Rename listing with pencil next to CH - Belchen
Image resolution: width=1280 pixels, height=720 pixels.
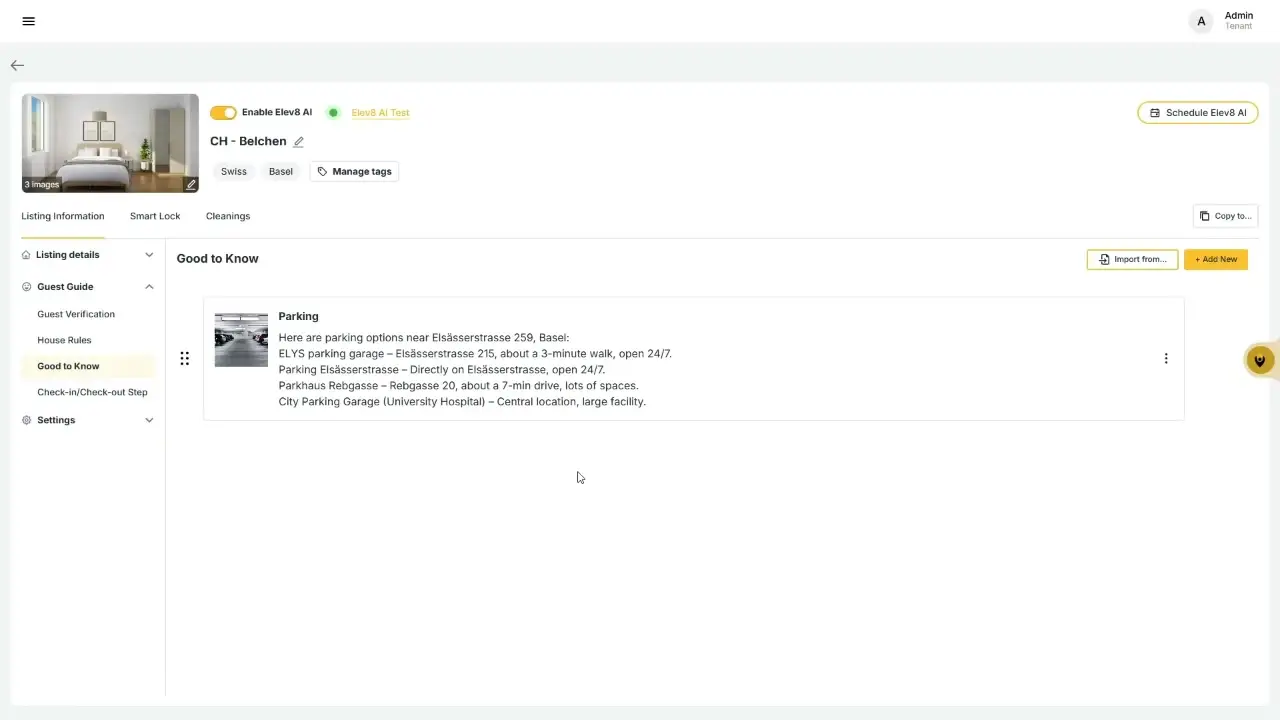click(x=298, y=142)
